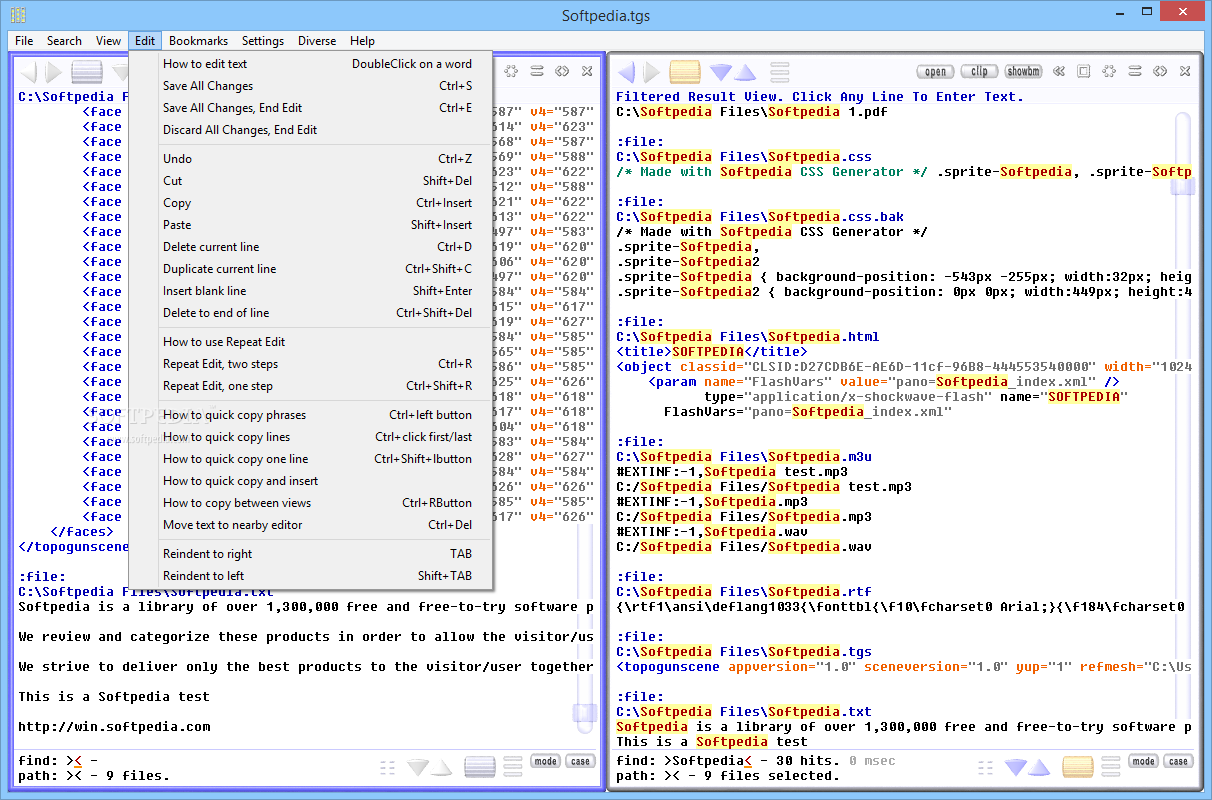1212x800 pixels.
Task: Open the Bookmarks menu
Action: point(198,41)
